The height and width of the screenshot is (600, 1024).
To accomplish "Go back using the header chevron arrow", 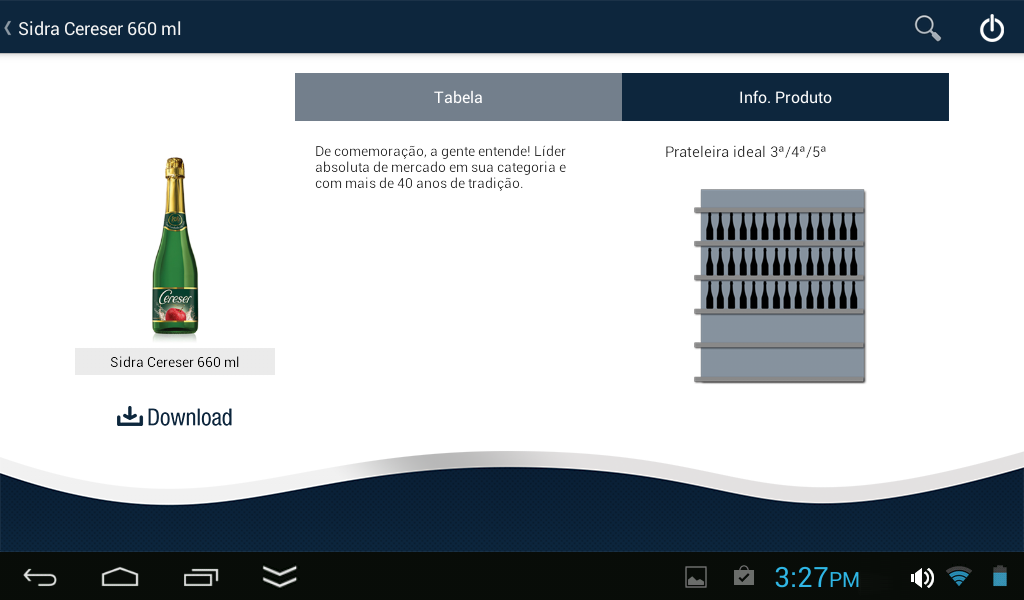I will click(x=8, y=28).
